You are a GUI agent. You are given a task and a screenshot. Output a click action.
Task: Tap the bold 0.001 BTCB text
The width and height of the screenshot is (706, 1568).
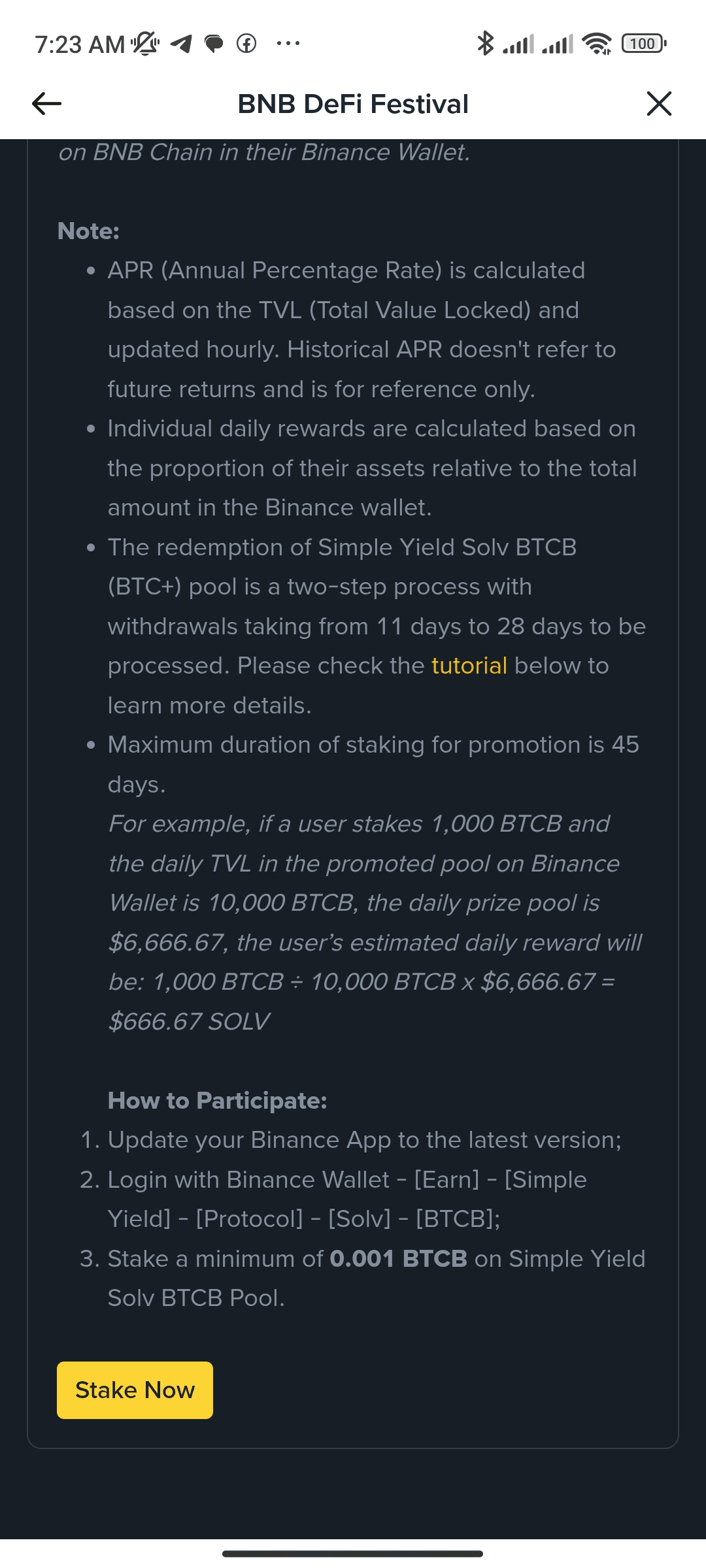pyautogui.click(x=398, y=1258)
